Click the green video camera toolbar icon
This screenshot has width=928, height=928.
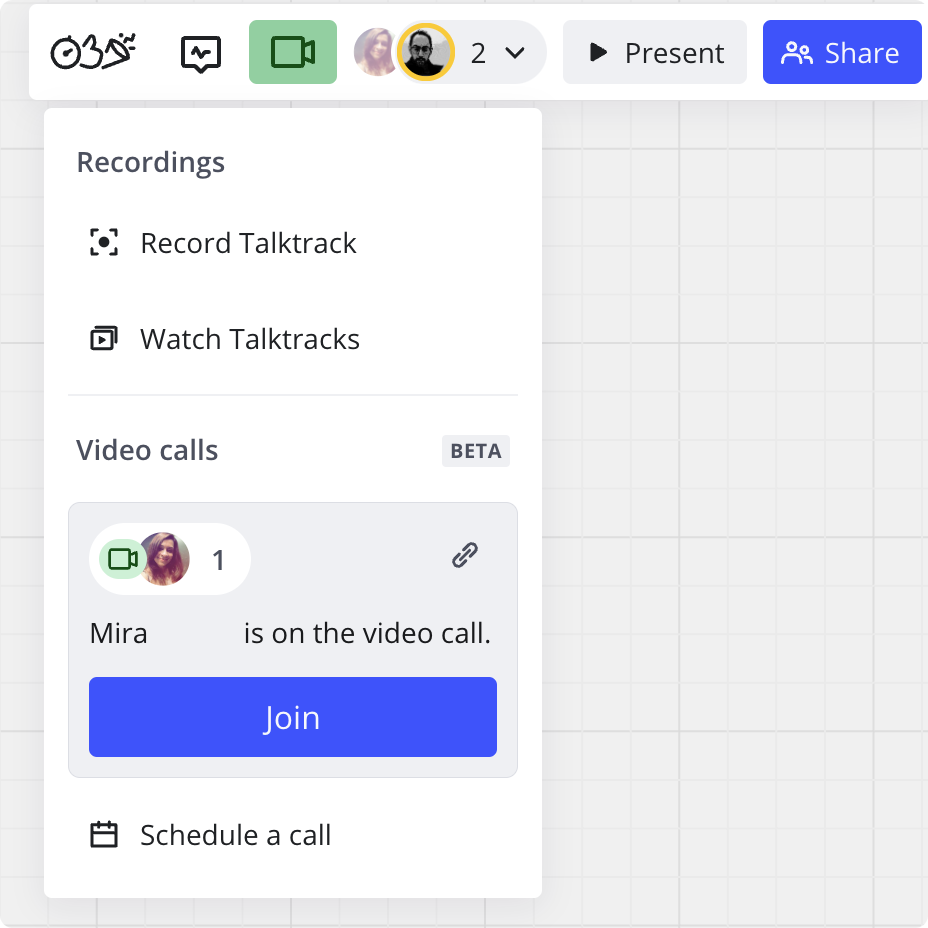(292, 51)
